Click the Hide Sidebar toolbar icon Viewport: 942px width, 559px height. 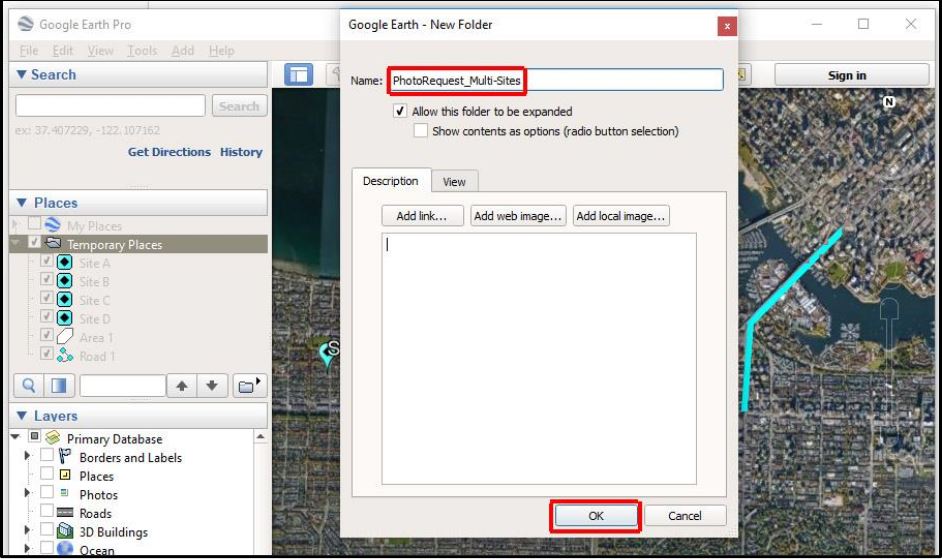pyautogui.click(x=299, y=75)
